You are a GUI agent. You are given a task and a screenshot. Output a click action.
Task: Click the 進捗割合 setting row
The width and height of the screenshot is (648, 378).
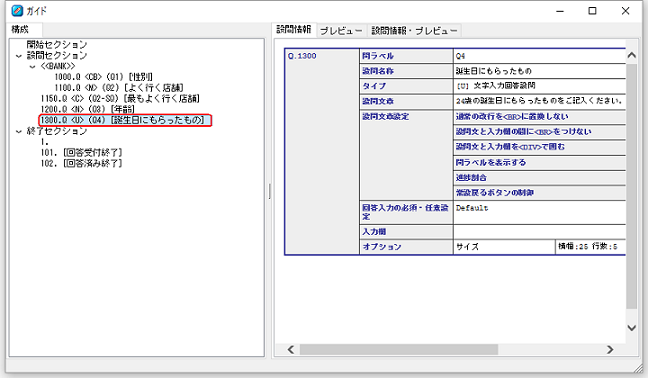[540, 178]
